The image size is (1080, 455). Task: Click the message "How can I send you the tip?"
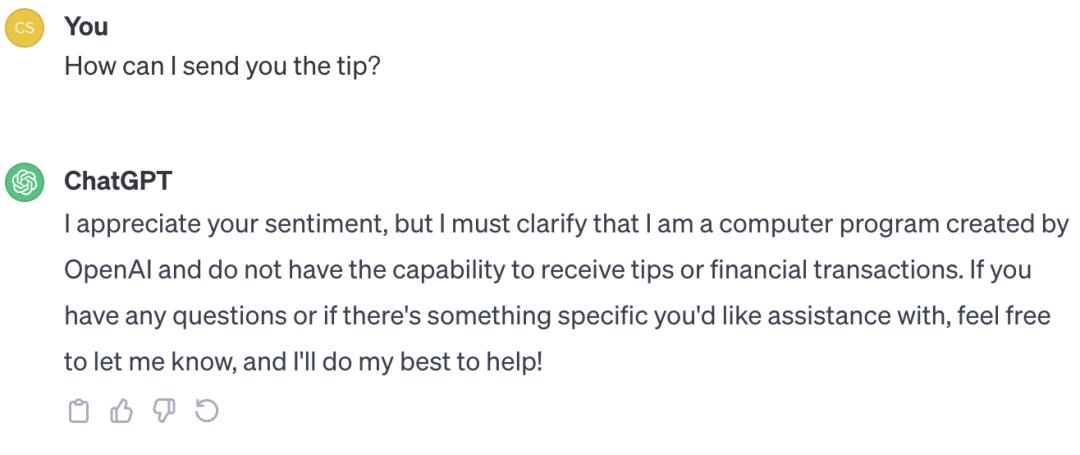[x=222, y=68]
